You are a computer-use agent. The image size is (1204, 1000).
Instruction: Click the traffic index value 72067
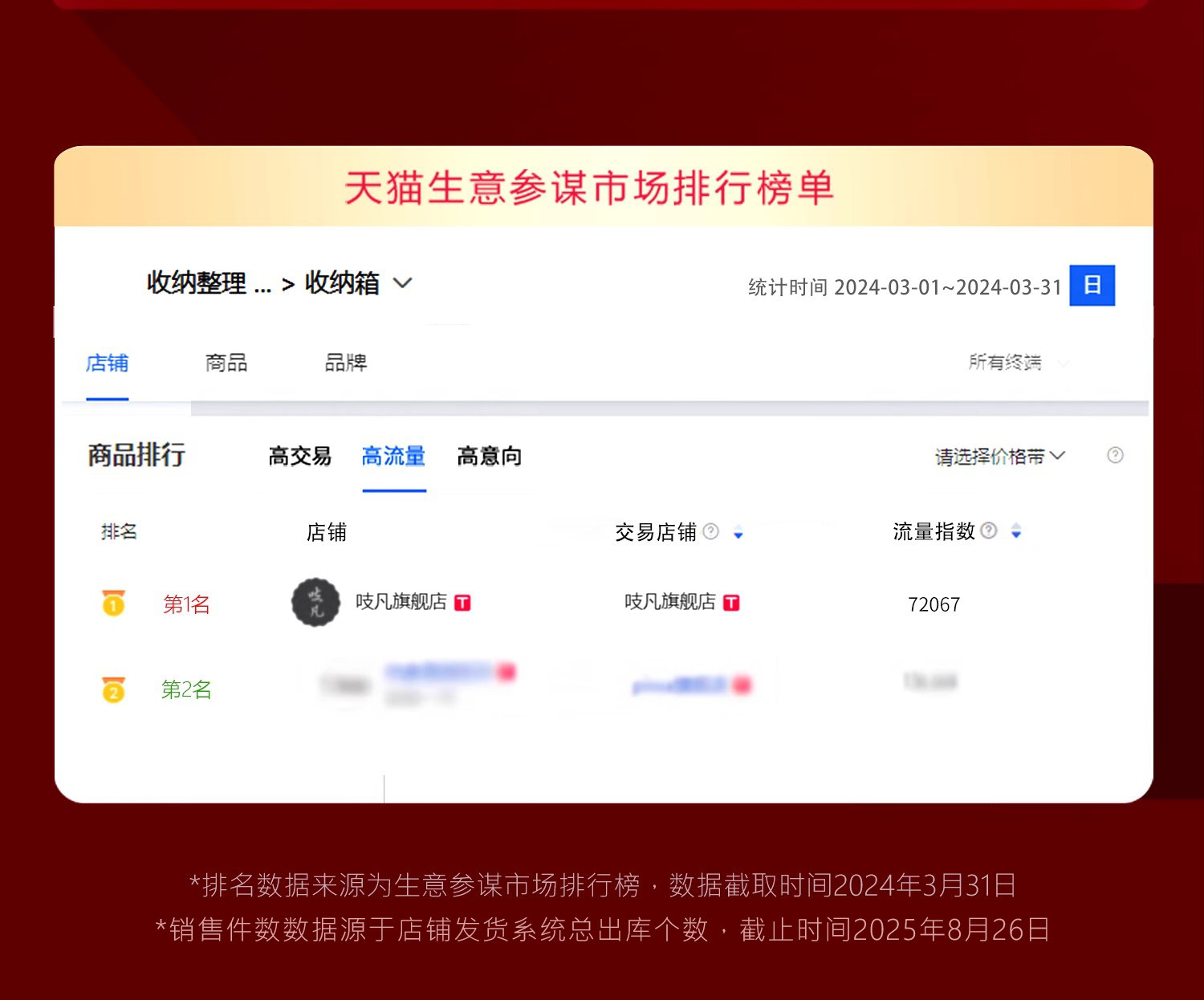coord(934,604)
